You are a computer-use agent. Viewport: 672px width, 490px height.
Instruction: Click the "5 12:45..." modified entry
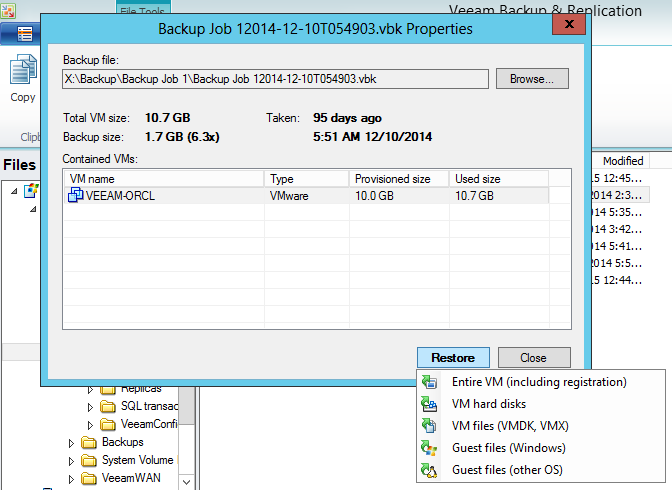(x=618, y=178)
